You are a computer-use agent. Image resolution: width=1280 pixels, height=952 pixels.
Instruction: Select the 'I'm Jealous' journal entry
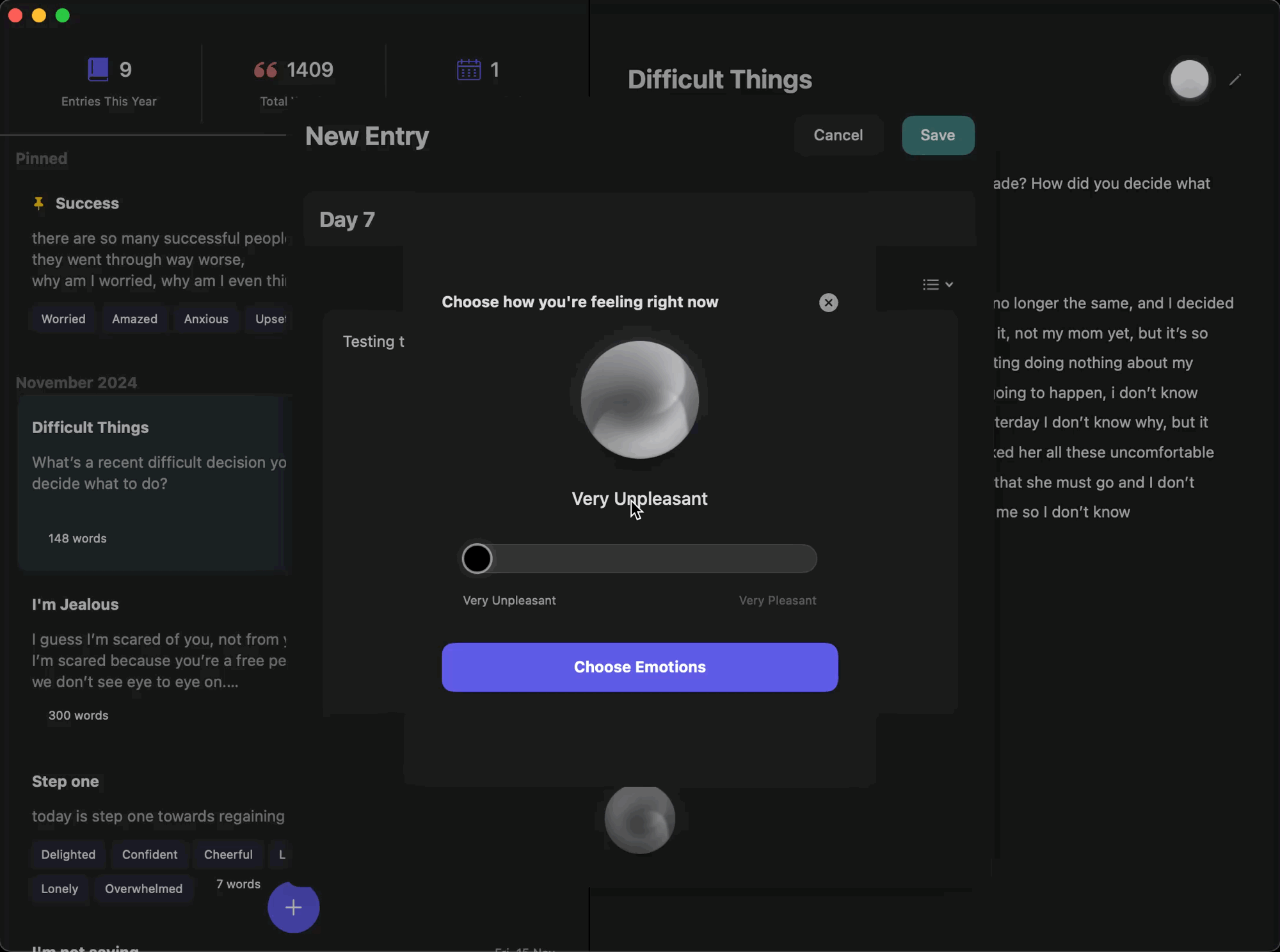point(75,604)
